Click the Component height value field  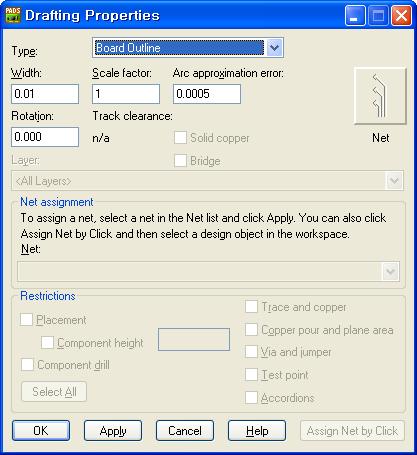pyautogui.click(x=194, y=339)
